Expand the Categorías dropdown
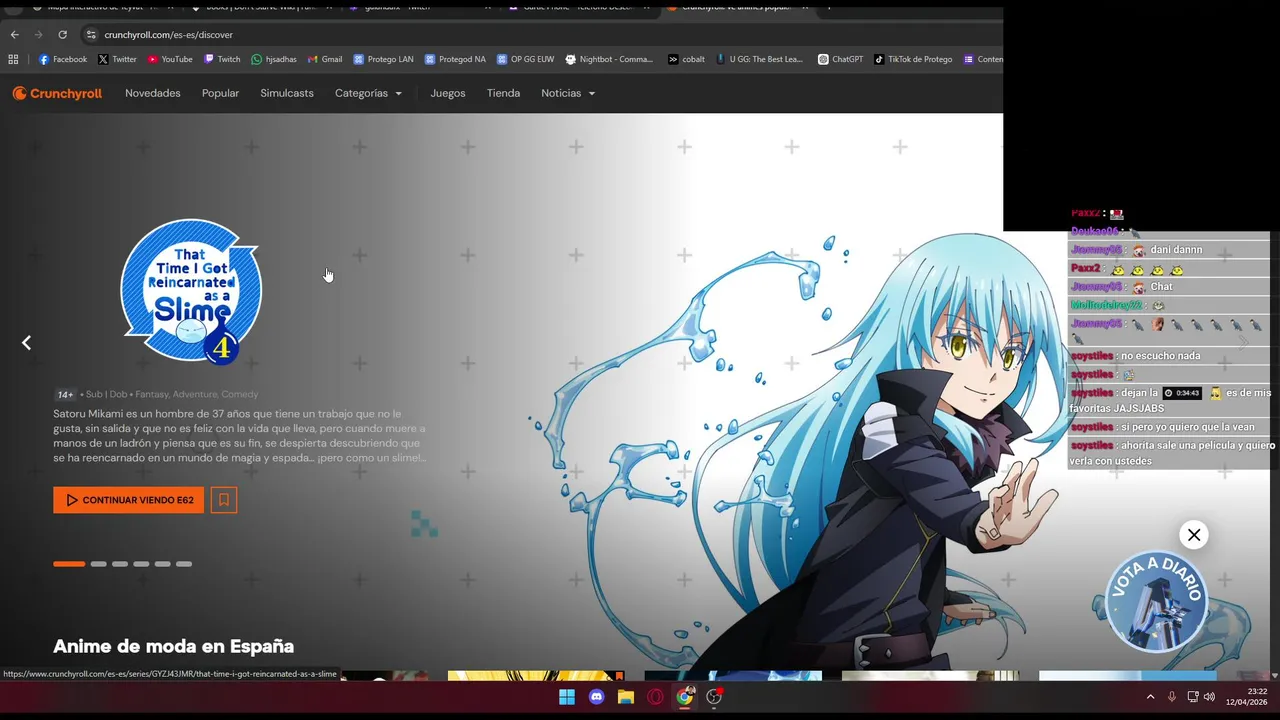1280x720 pixels. point(369,93)
